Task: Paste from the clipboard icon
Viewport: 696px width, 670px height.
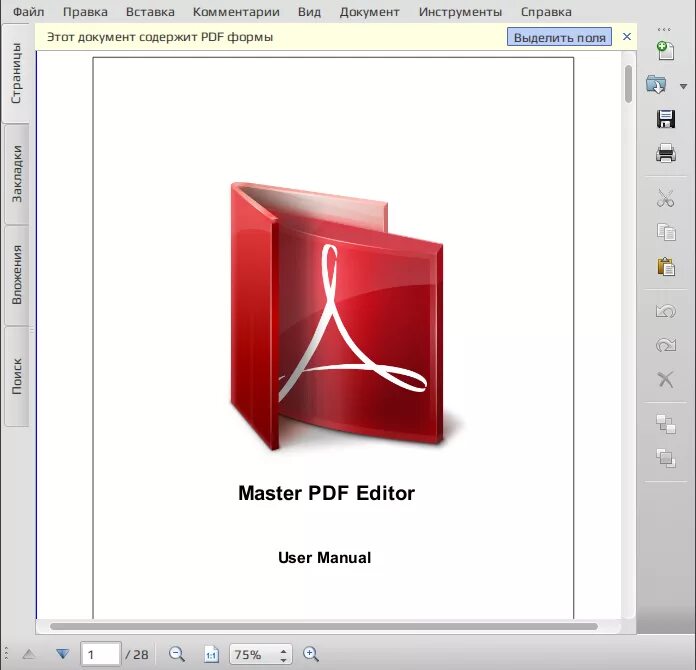Action: 666,266
